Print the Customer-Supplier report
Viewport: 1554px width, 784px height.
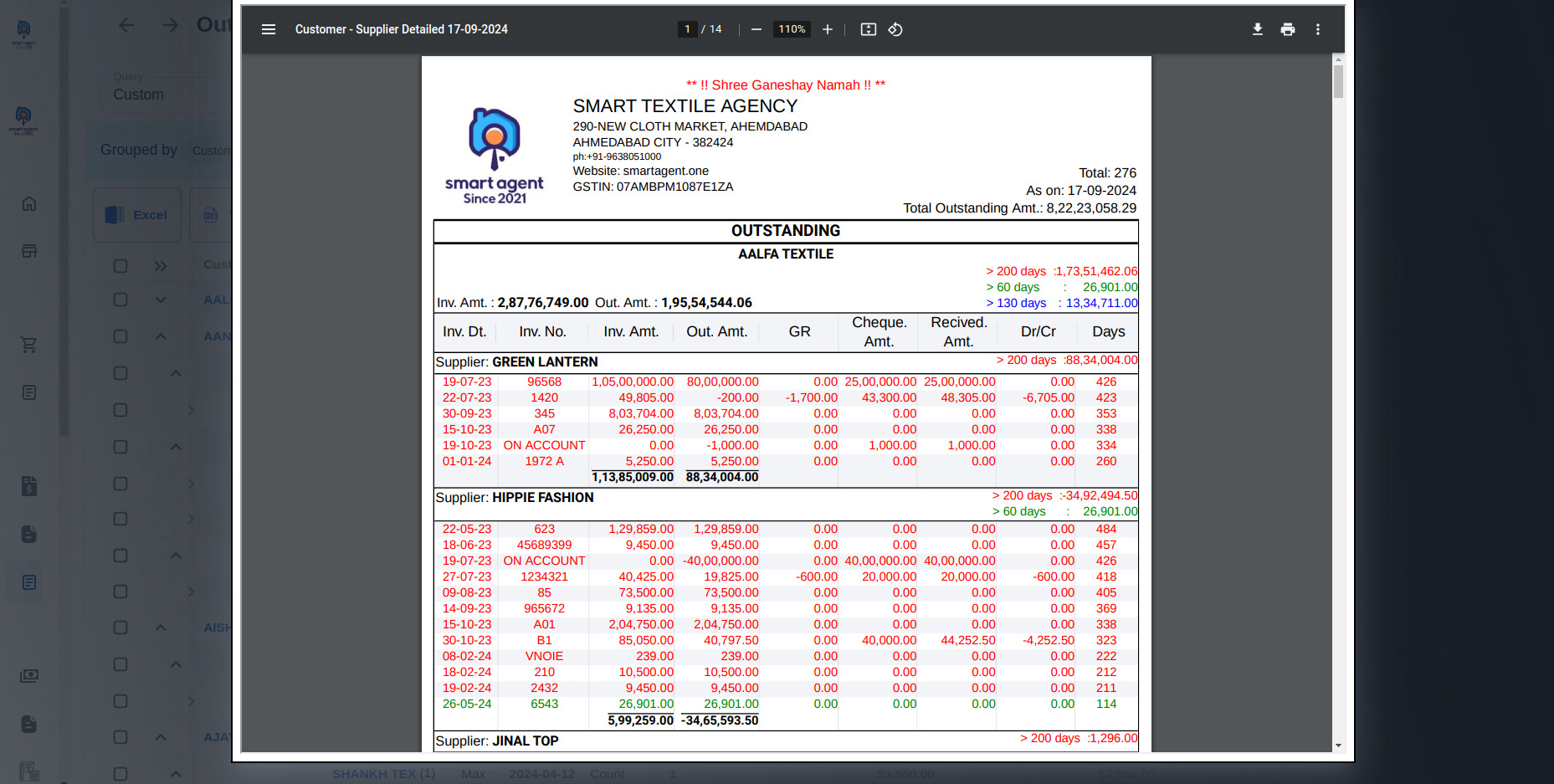click(x=1287, y=29)
